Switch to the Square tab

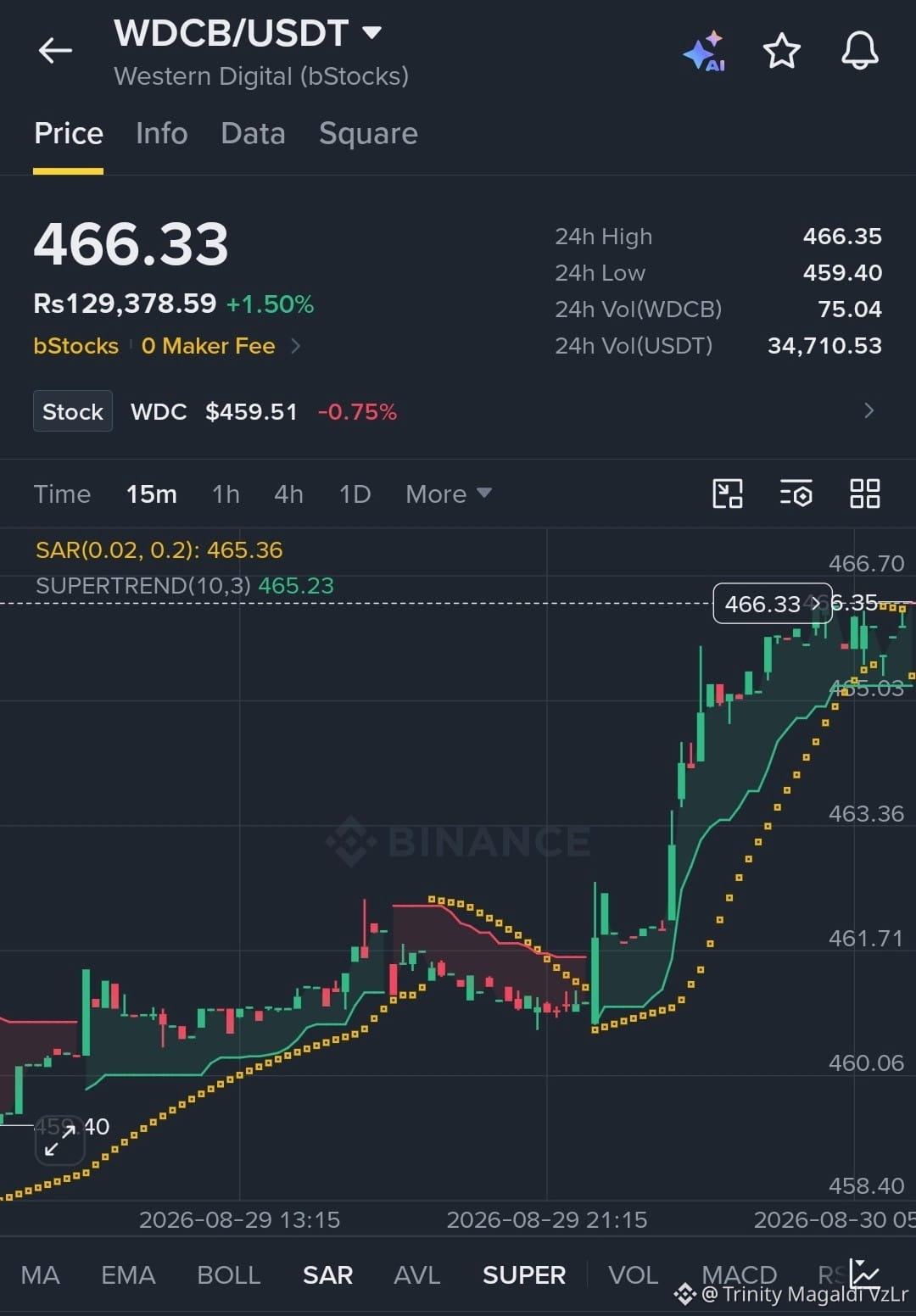click(x=368, y=134)
